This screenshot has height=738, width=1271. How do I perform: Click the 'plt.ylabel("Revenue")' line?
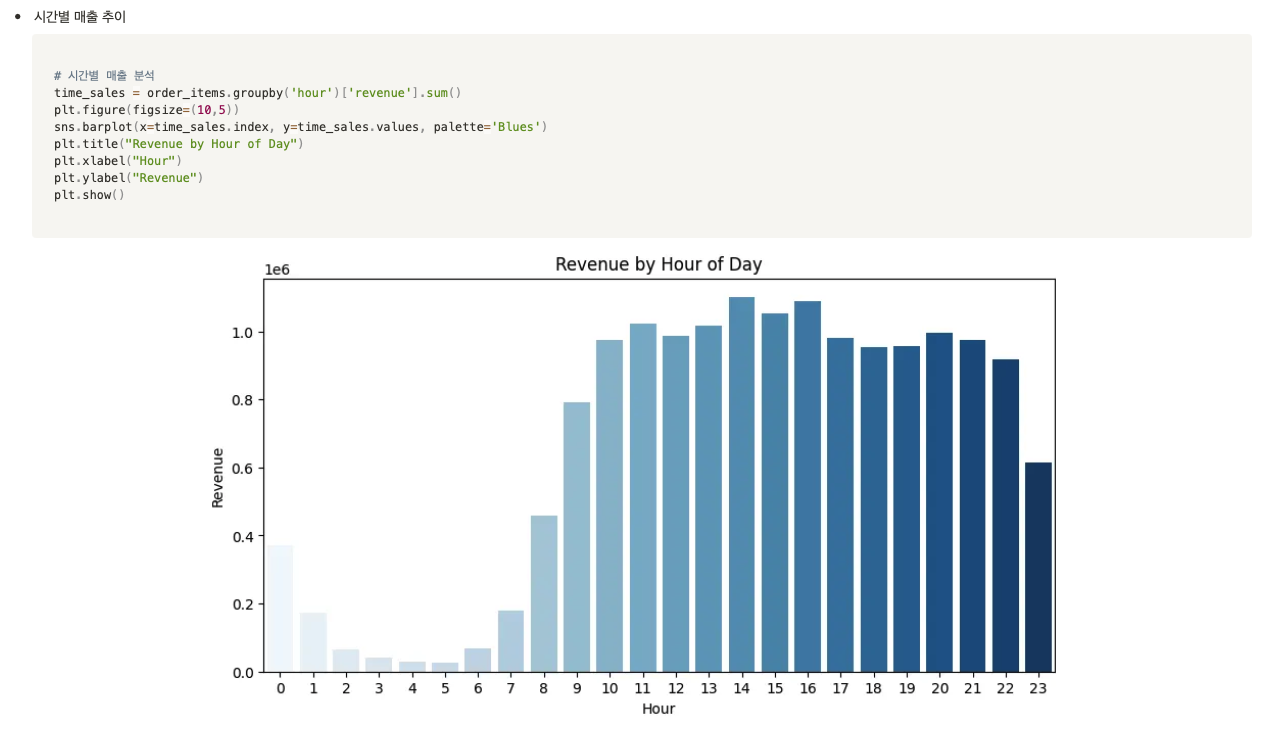point(129,178)
